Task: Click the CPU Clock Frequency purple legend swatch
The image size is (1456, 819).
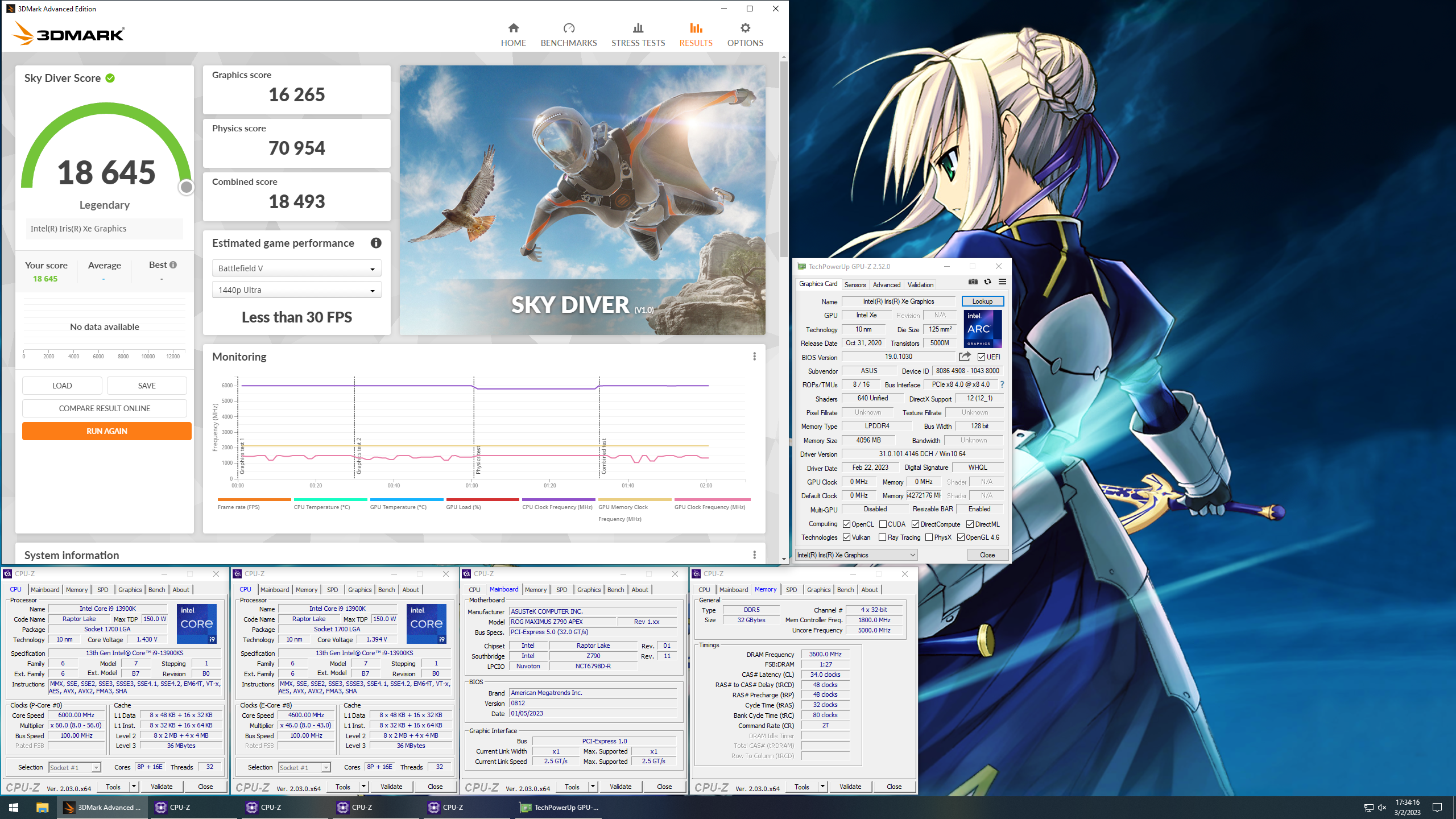Action: click(x=559, y=499)
